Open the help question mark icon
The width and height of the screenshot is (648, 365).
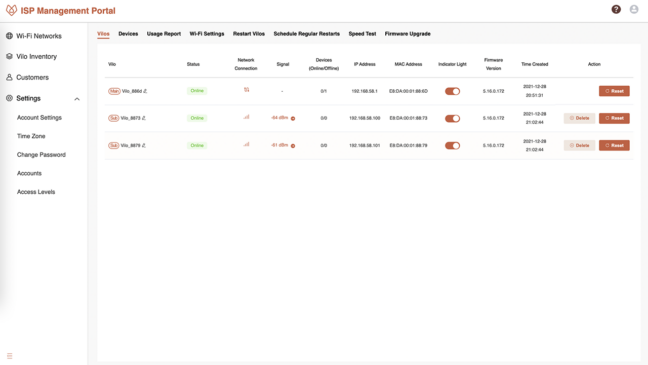(x=616, y=9)
